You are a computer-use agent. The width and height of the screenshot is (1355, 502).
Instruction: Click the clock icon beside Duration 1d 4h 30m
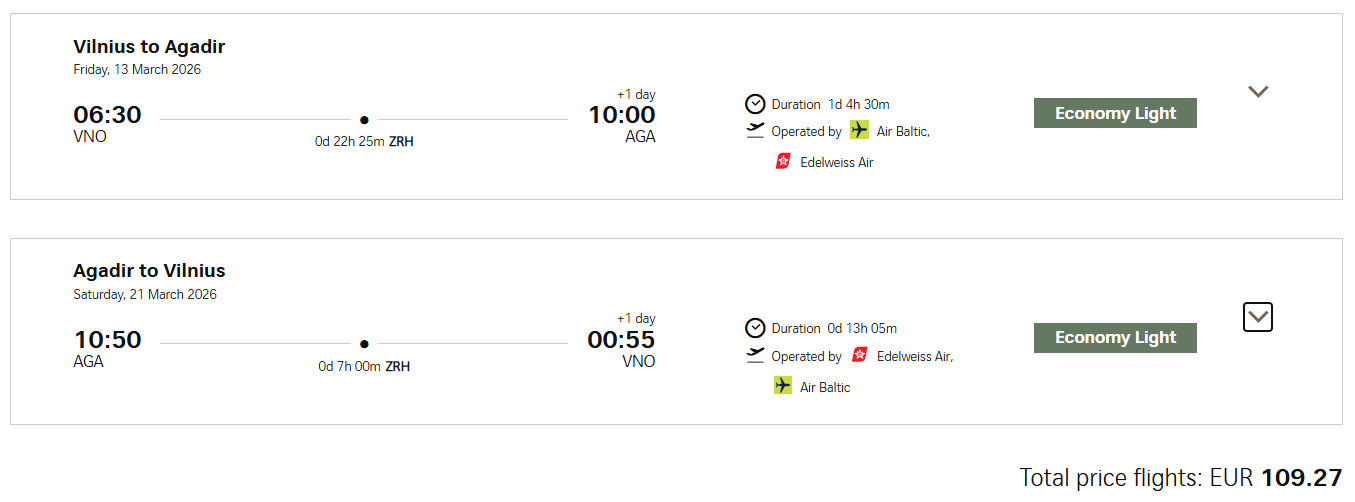click(755, 104)
